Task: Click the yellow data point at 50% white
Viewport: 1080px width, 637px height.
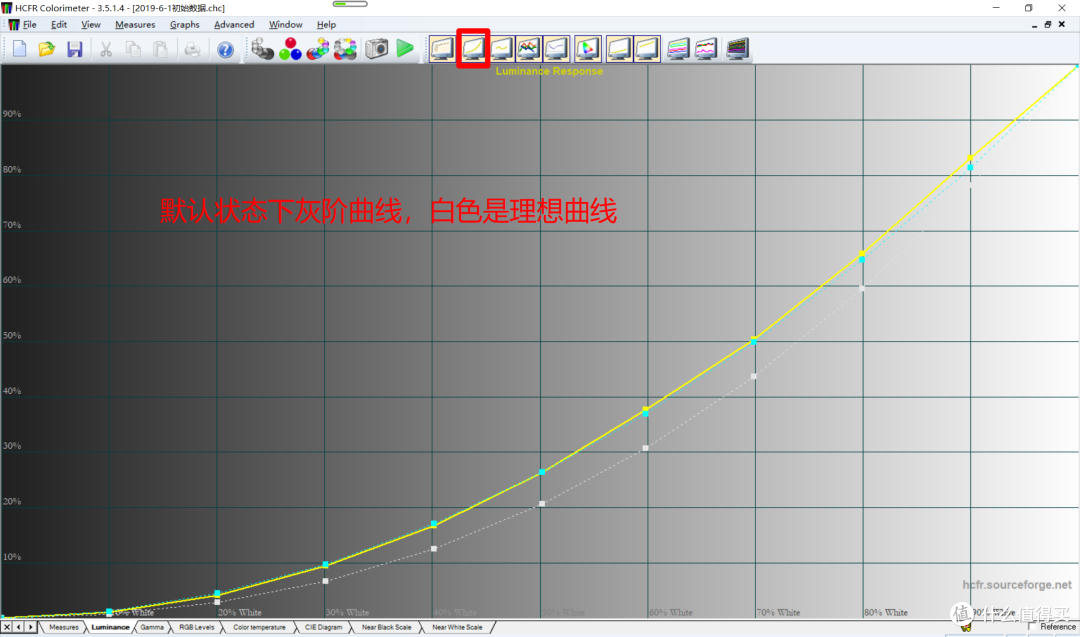Action: [541, 472]
